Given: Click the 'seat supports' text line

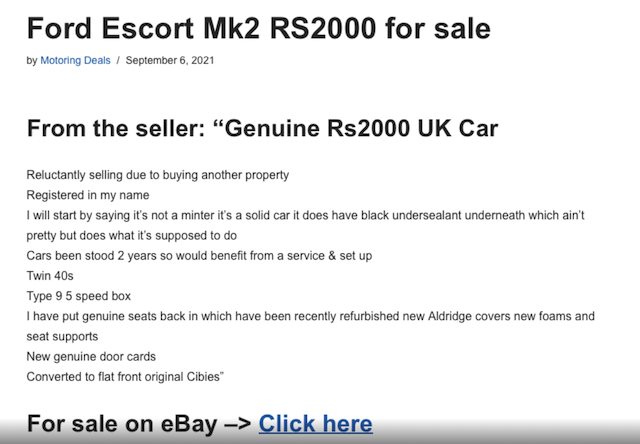Looking at the screenshot, I should point(63,336).
